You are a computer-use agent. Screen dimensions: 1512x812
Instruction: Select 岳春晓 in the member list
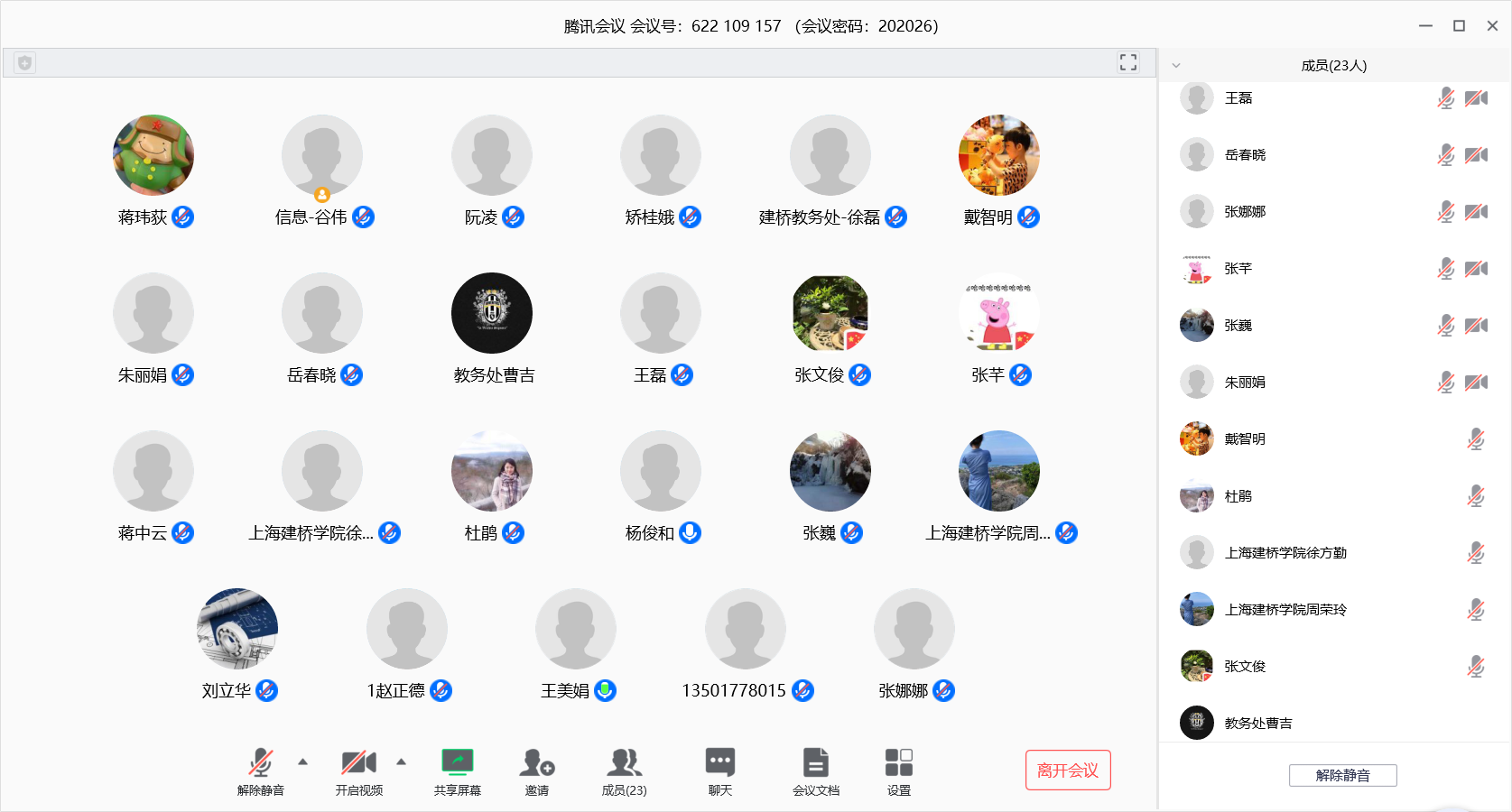[1245, 155]
